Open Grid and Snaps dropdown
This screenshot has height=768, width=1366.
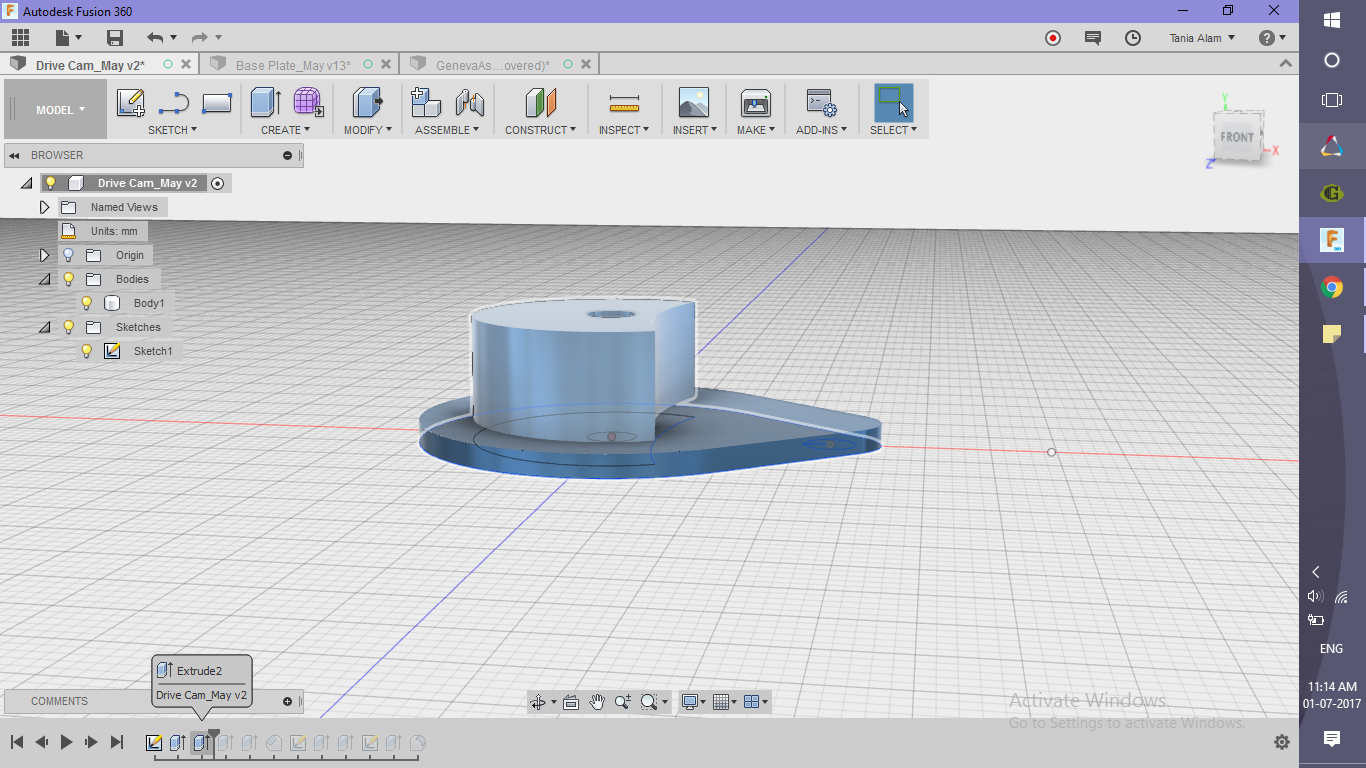[x=726, y=702]
